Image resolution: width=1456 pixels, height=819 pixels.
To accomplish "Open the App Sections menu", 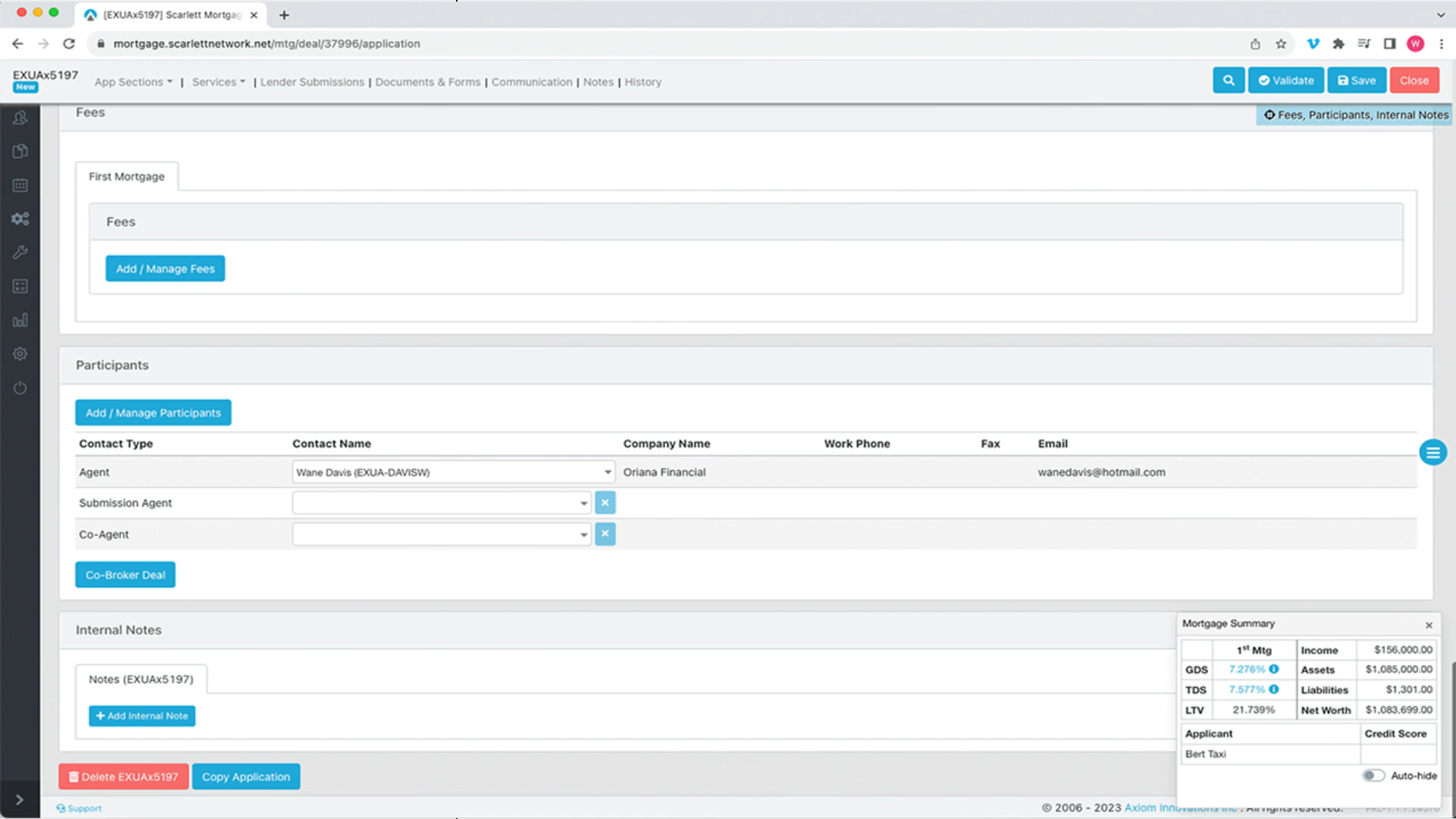I will [x=133, y=82].
